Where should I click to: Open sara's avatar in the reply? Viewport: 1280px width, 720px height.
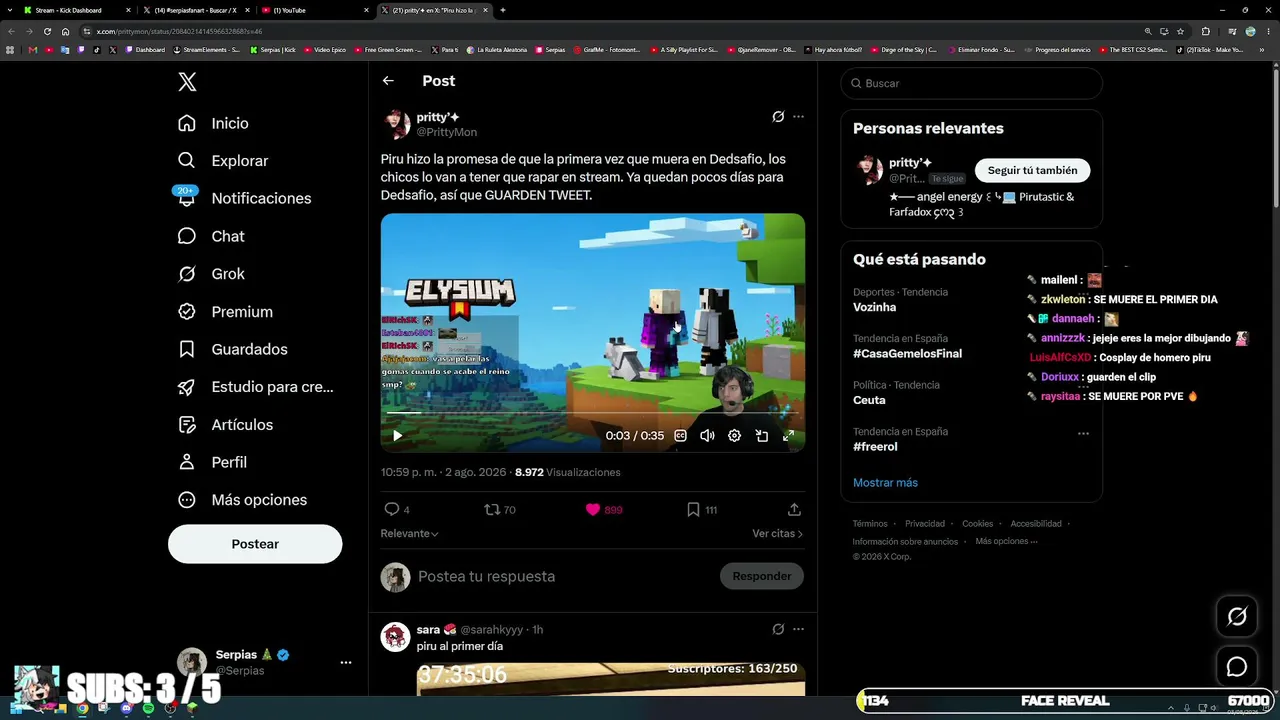pyautogui.click(x=395, y=637)
